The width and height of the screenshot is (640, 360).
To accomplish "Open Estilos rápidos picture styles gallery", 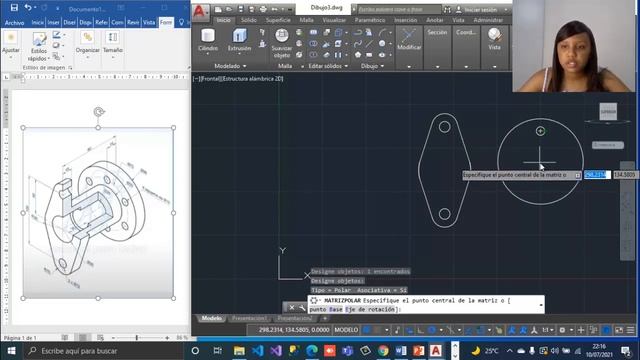I will 39,47.
